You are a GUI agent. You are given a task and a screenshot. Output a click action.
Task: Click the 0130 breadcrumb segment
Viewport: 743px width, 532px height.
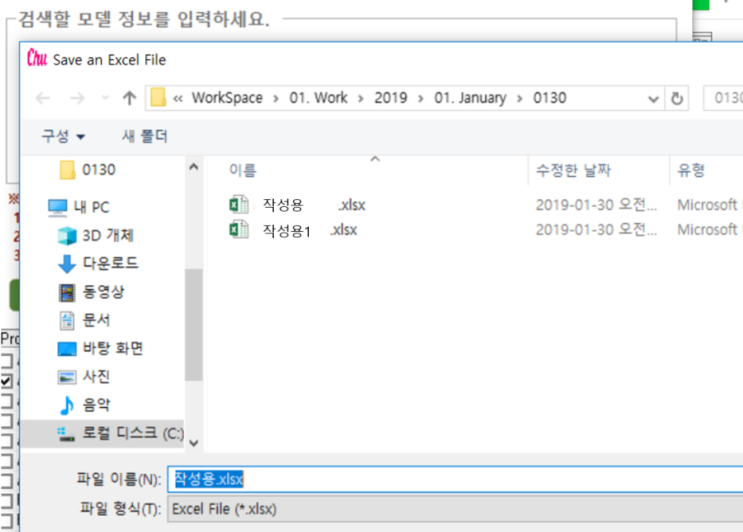[x=550, y=98]
